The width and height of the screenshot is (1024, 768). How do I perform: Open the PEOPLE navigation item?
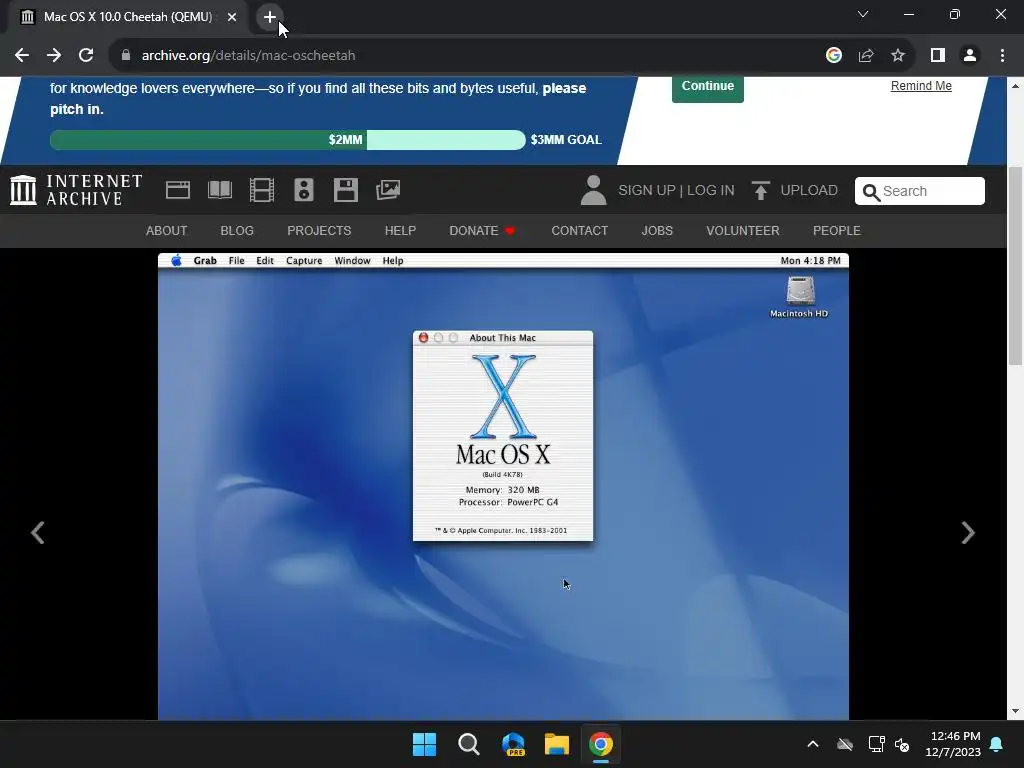coord(837,231)
